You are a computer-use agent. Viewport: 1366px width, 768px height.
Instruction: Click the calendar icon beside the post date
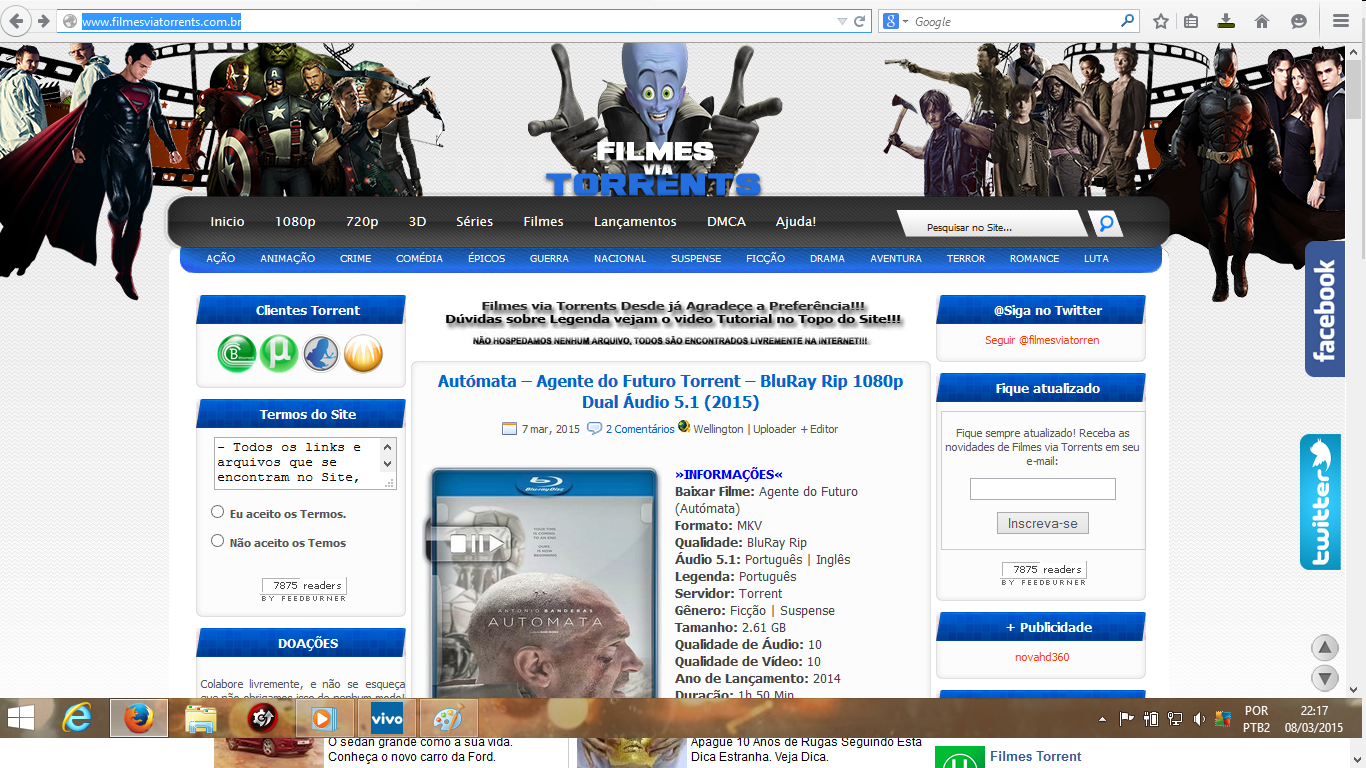(509, 428)
